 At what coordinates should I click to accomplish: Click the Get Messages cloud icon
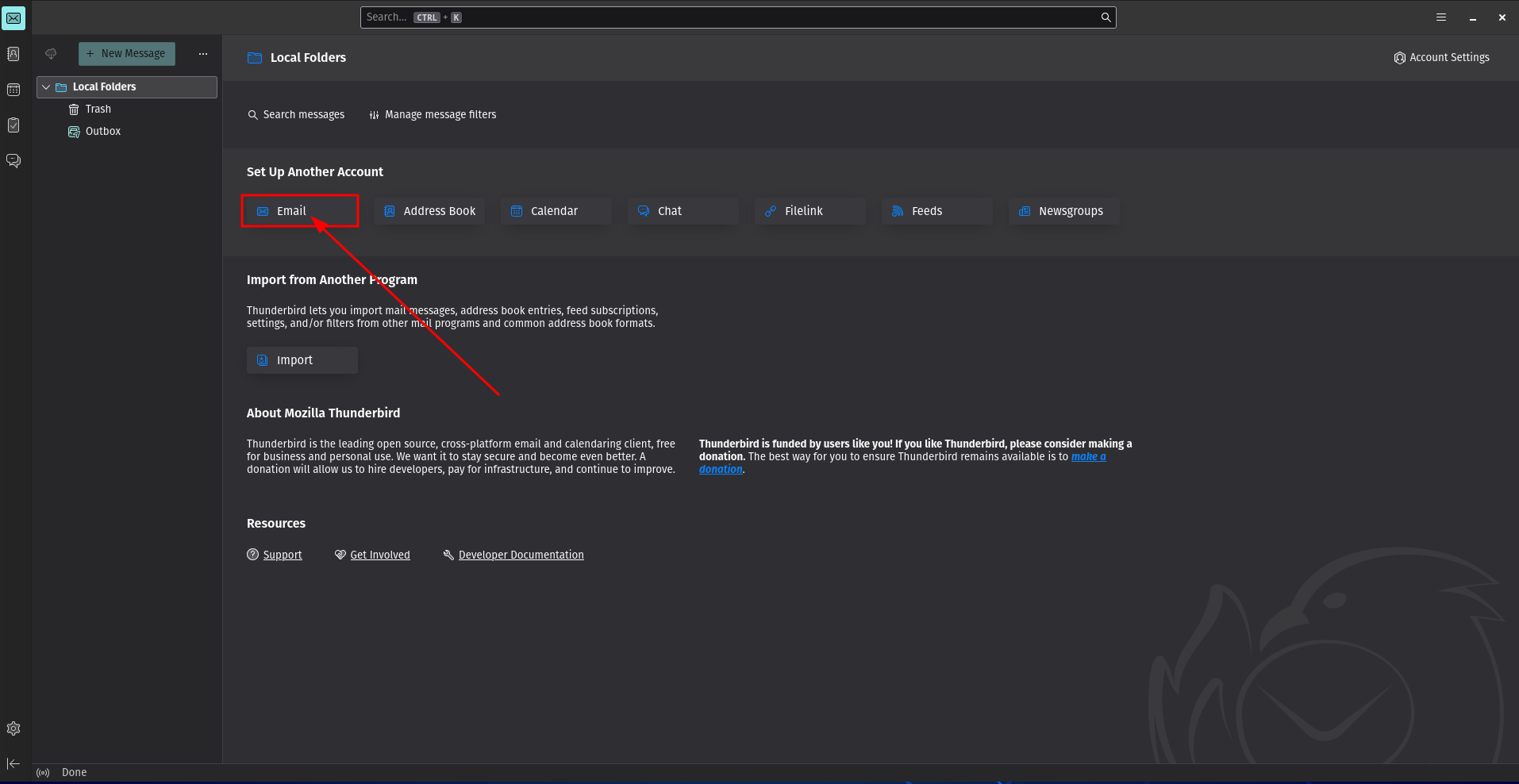click(51, 54)
